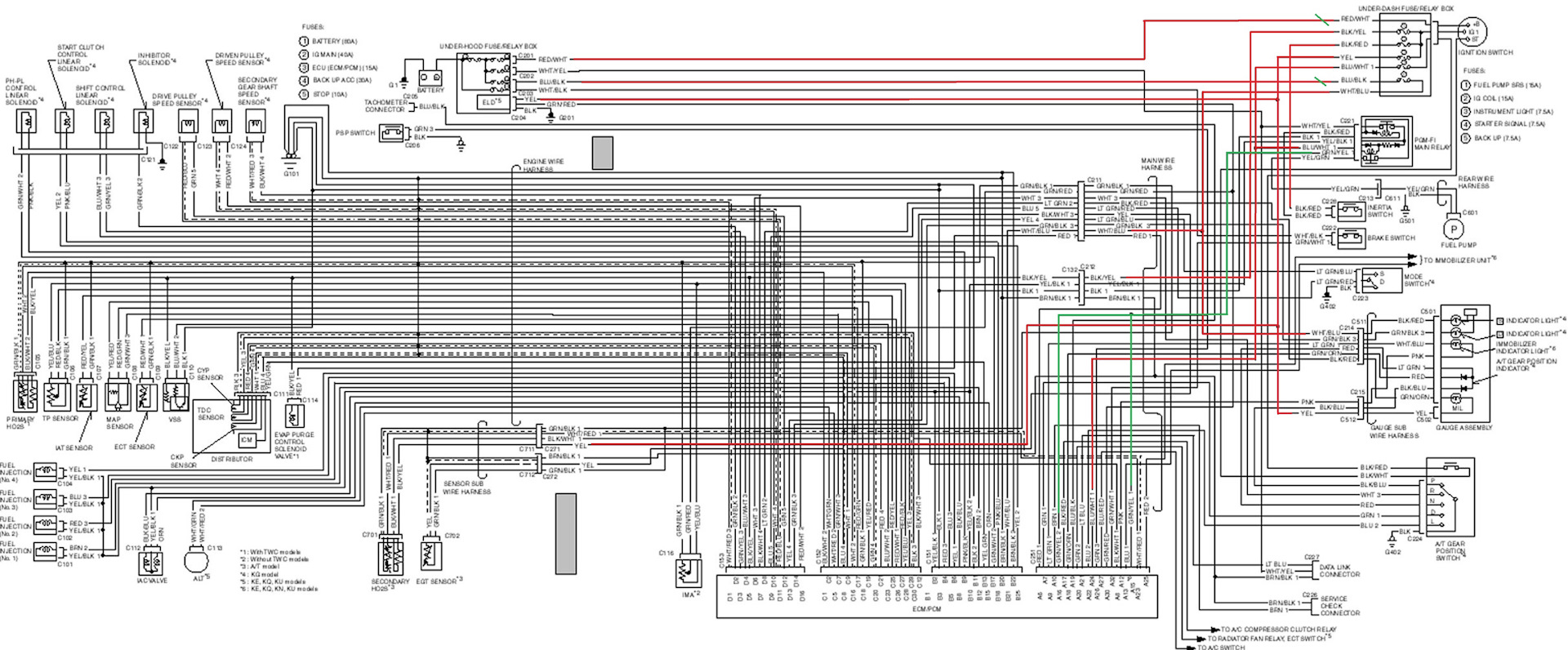Select the SERVICE CHECK CONNECTOR label

[1340, 606]
